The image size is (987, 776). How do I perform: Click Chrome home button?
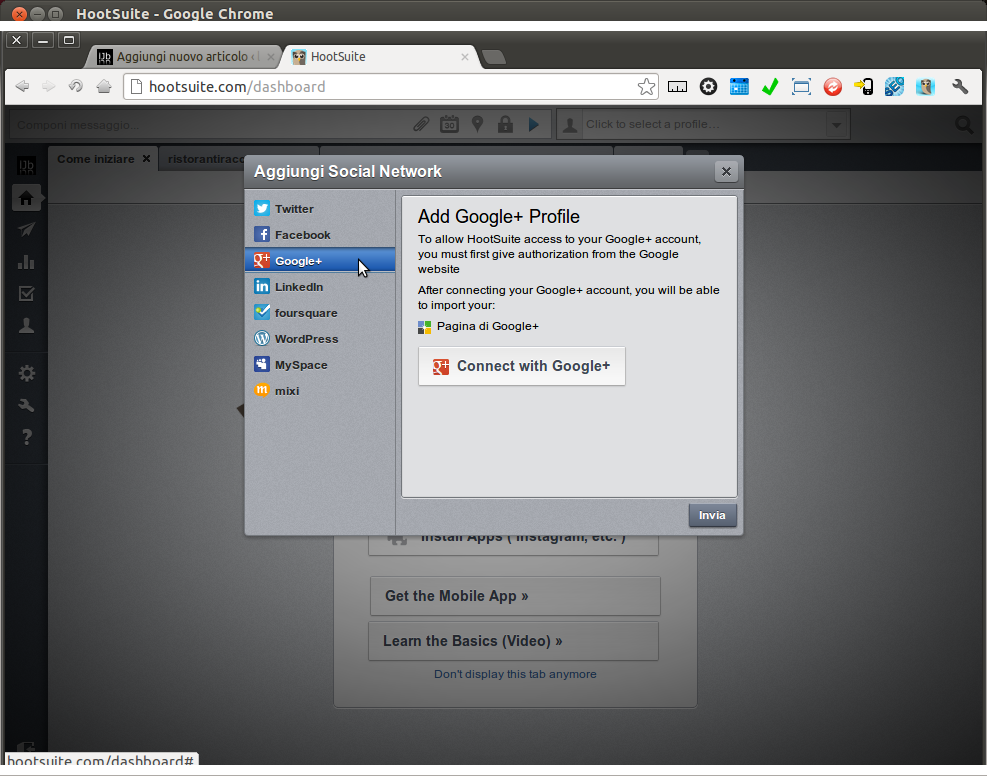pos(104,86)
